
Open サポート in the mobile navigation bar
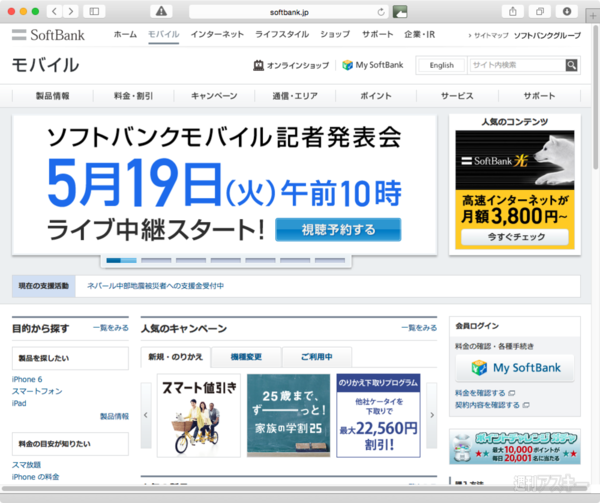pyautogui.click(x=540, y=96)
